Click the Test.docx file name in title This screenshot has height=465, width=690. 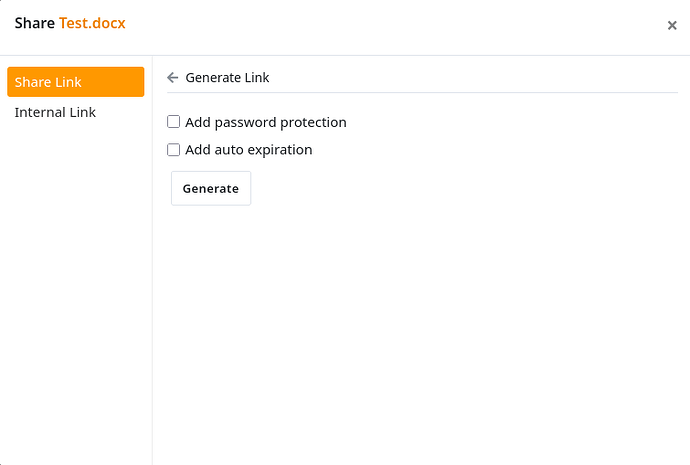point(92,23)
